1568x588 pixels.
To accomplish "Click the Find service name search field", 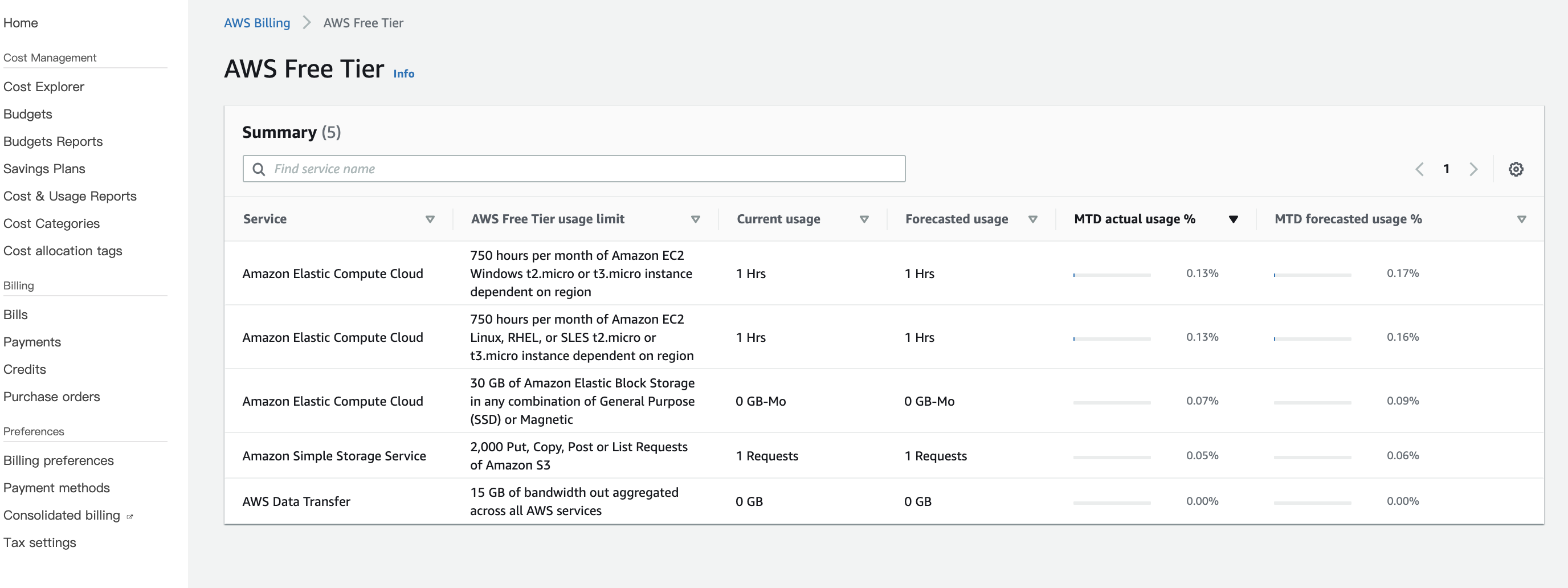I will coord(574,169).
